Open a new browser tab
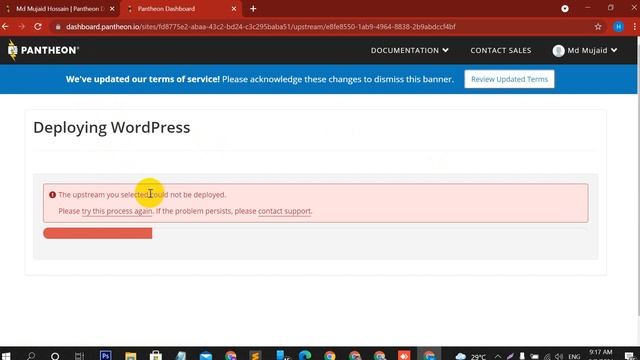 coord(253,9)
